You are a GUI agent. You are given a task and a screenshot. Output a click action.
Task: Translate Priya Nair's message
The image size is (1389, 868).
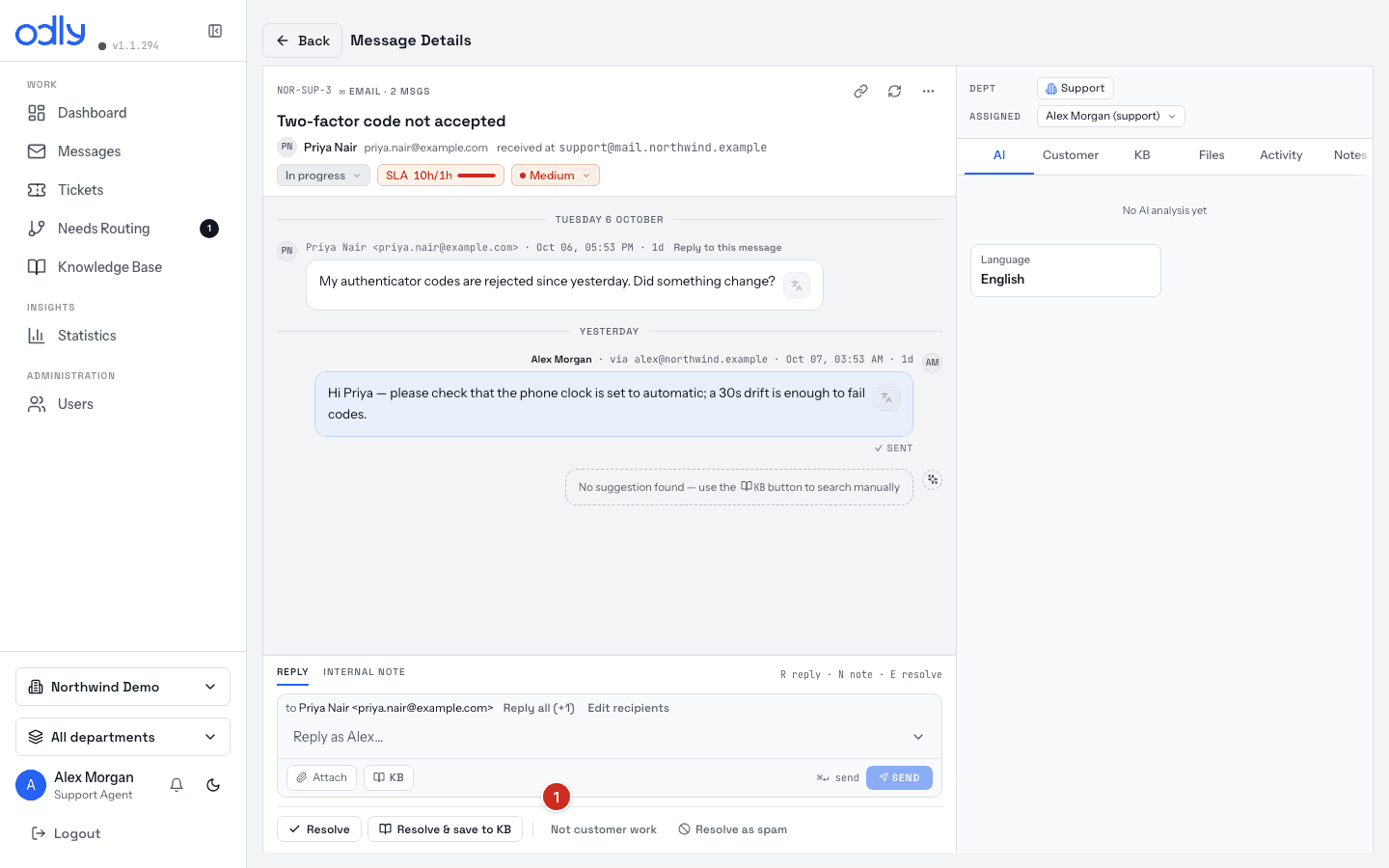point(797,285)
